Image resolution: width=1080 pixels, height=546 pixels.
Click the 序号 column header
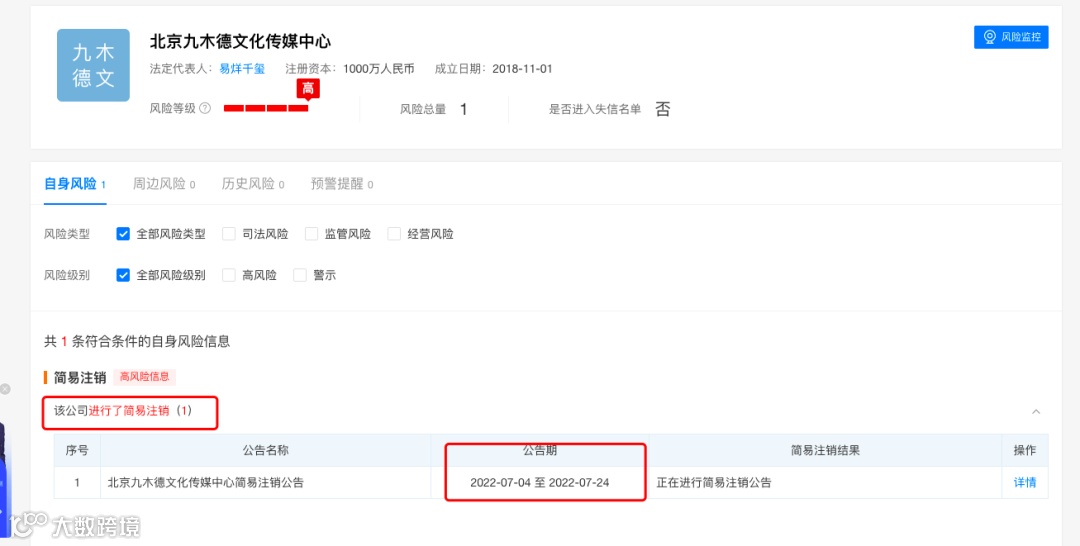pyautogui.click(x=77, y=450)
